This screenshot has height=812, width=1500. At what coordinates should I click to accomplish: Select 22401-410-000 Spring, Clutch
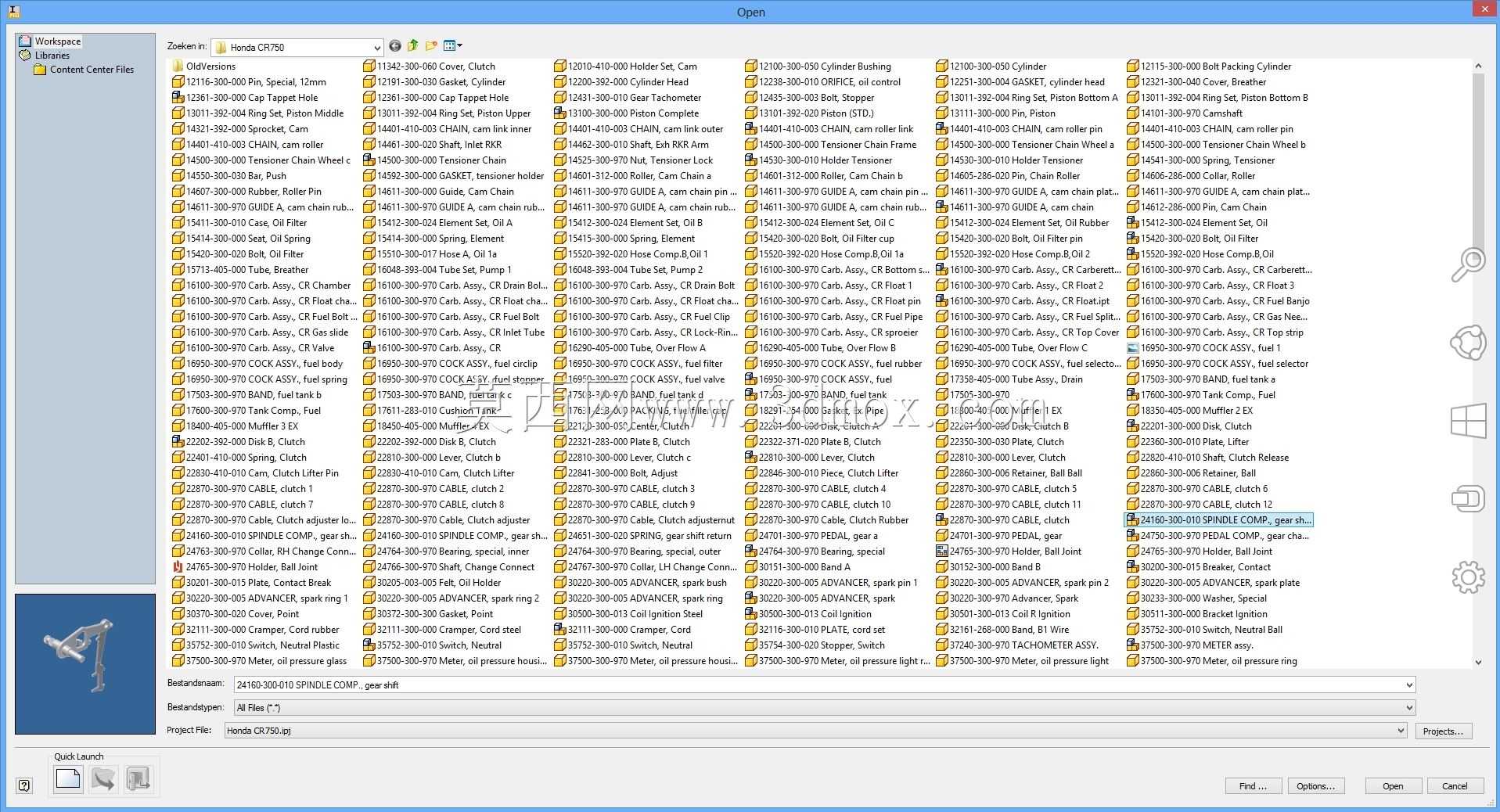(x=246, y=458)
